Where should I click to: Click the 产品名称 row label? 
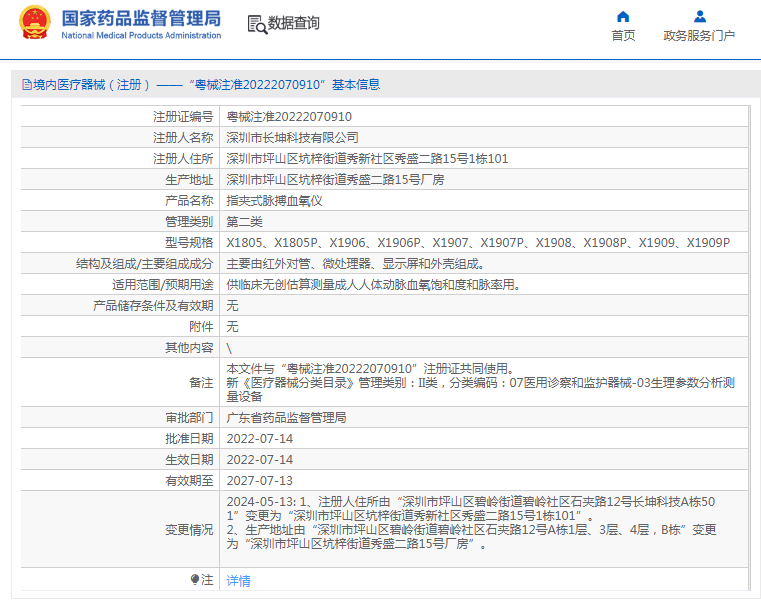tap(189, 201)
